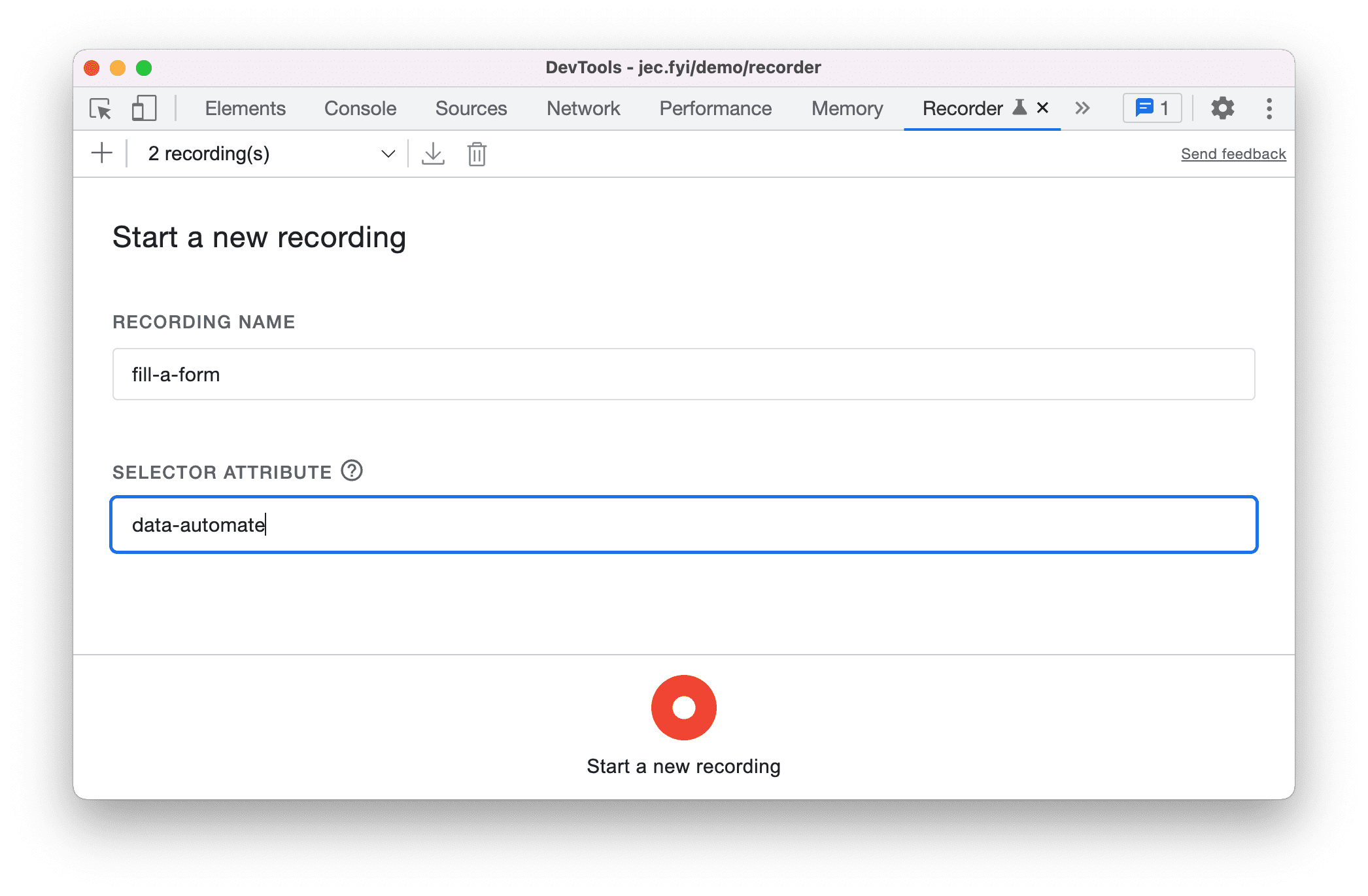Click the inspect element icon
Screen dimensions: 1368x896
click(102, 109)
